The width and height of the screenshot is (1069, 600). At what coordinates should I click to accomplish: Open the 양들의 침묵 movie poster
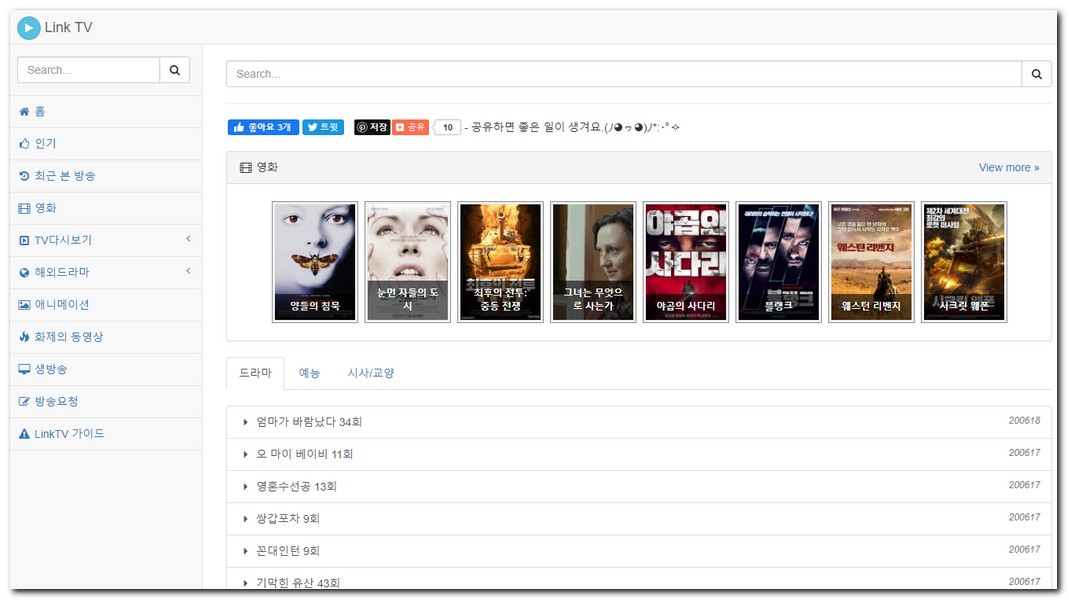(315, 262)
